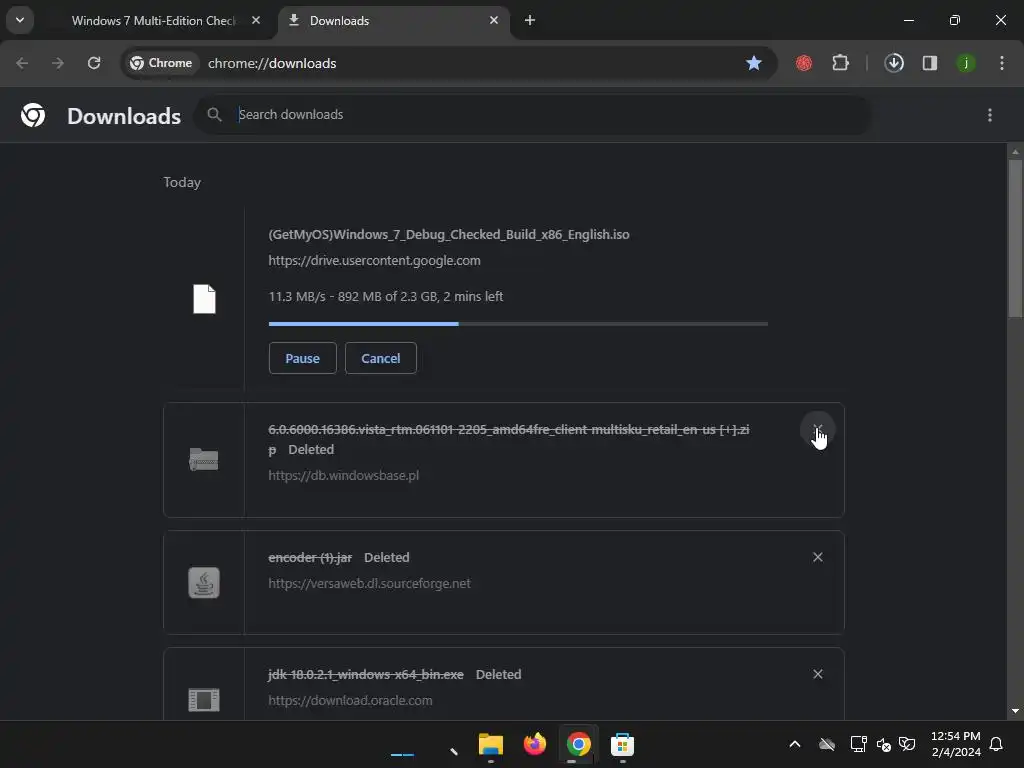Open the profile avatar menu
This screenshot has width=1024, height=768.
tap(966, 63)
